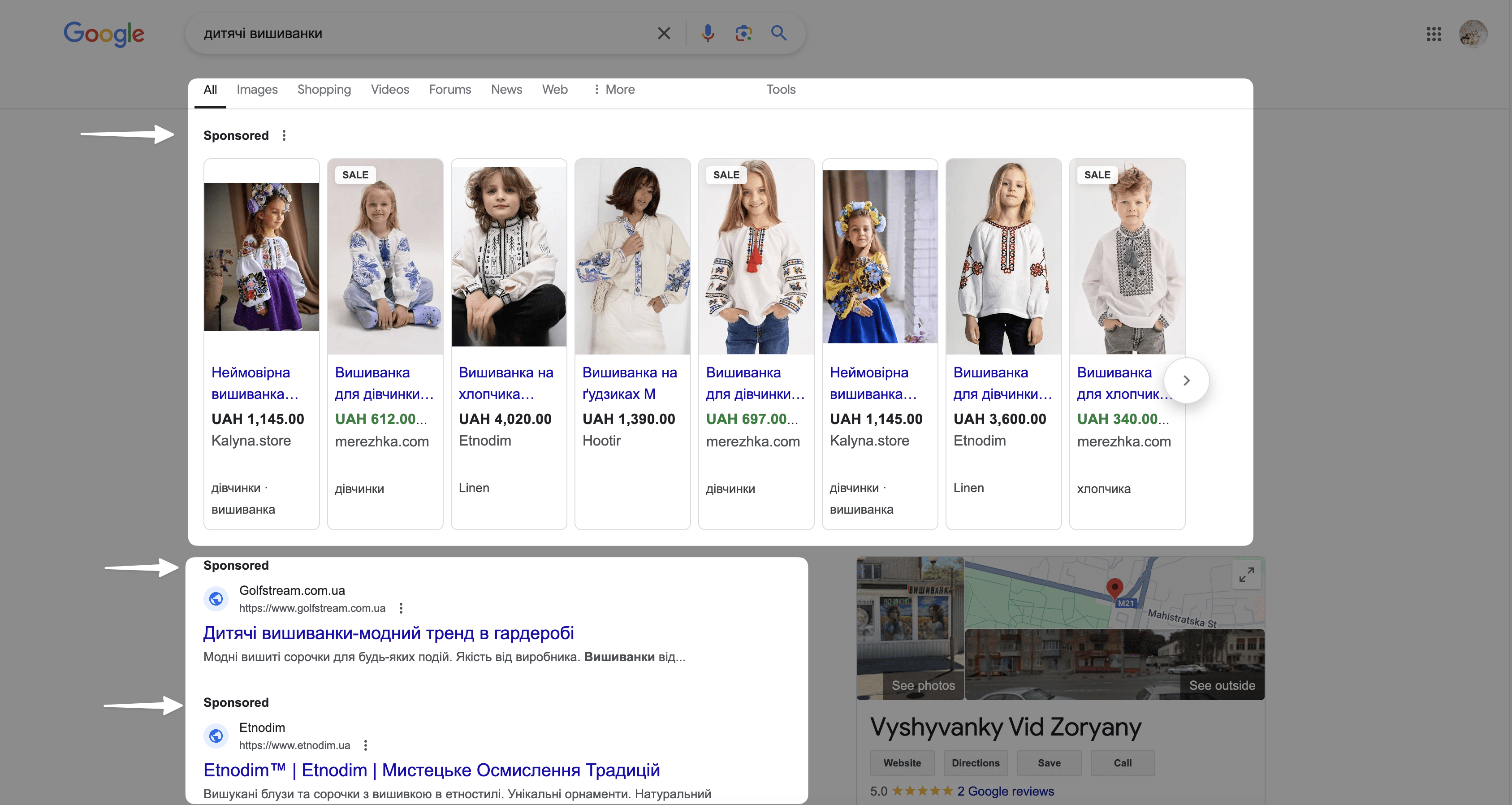Show next sponsored products with arrow

pyautogui.click(x=1186, y=381)
